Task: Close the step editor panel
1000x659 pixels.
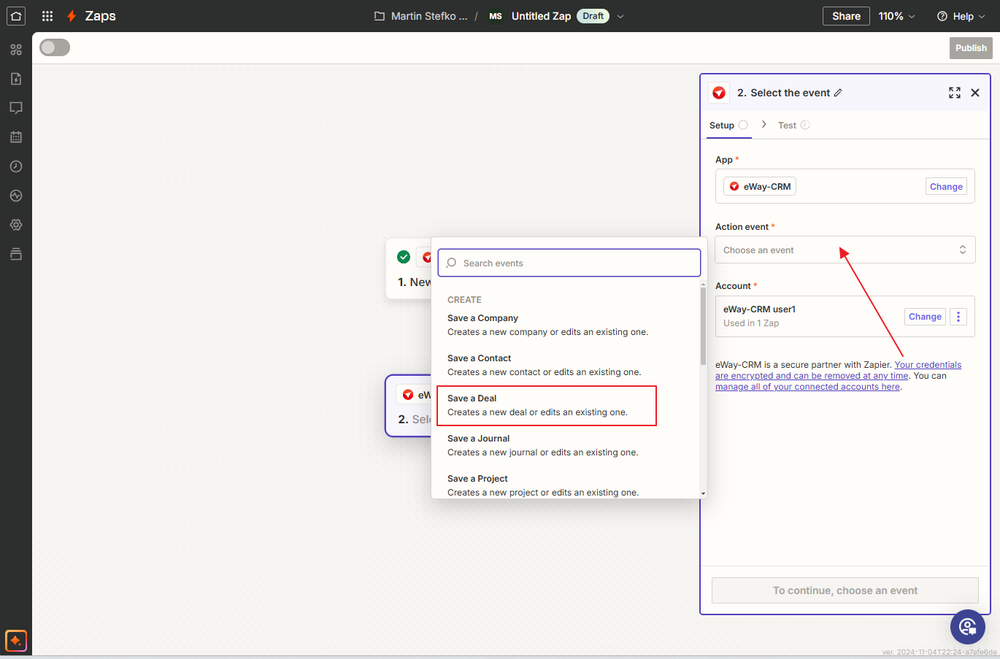Action: (x=975, y=93)
